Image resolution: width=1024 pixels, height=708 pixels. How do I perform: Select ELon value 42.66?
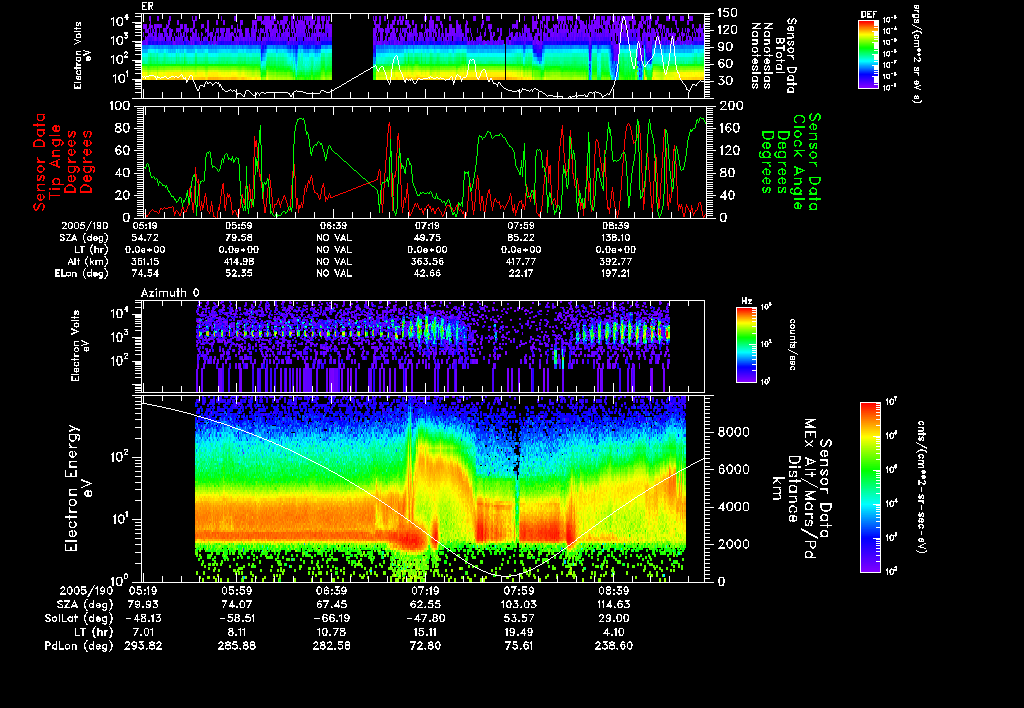[427, 273]
